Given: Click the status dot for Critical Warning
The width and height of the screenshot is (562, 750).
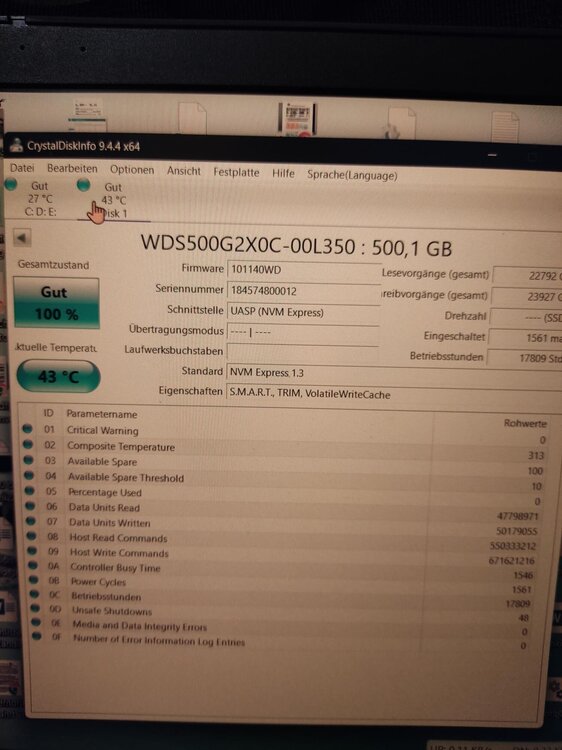Looking at the screenshot, I should click(27, 429).
